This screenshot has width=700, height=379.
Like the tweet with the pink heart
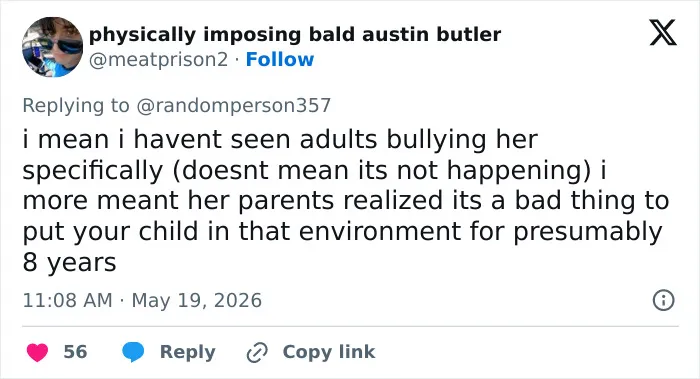(x=38, y=352)
